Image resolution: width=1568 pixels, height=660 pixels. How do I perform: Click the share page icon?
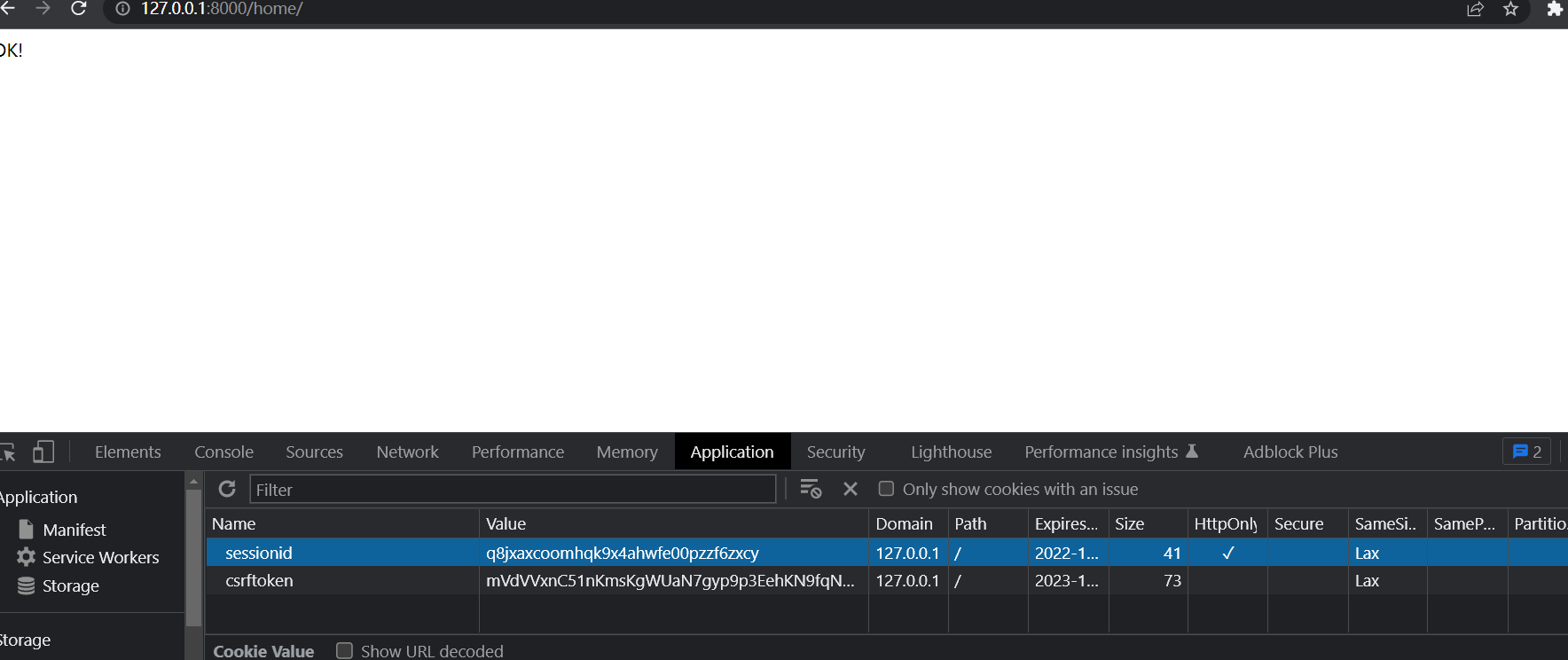(1476, 9)
